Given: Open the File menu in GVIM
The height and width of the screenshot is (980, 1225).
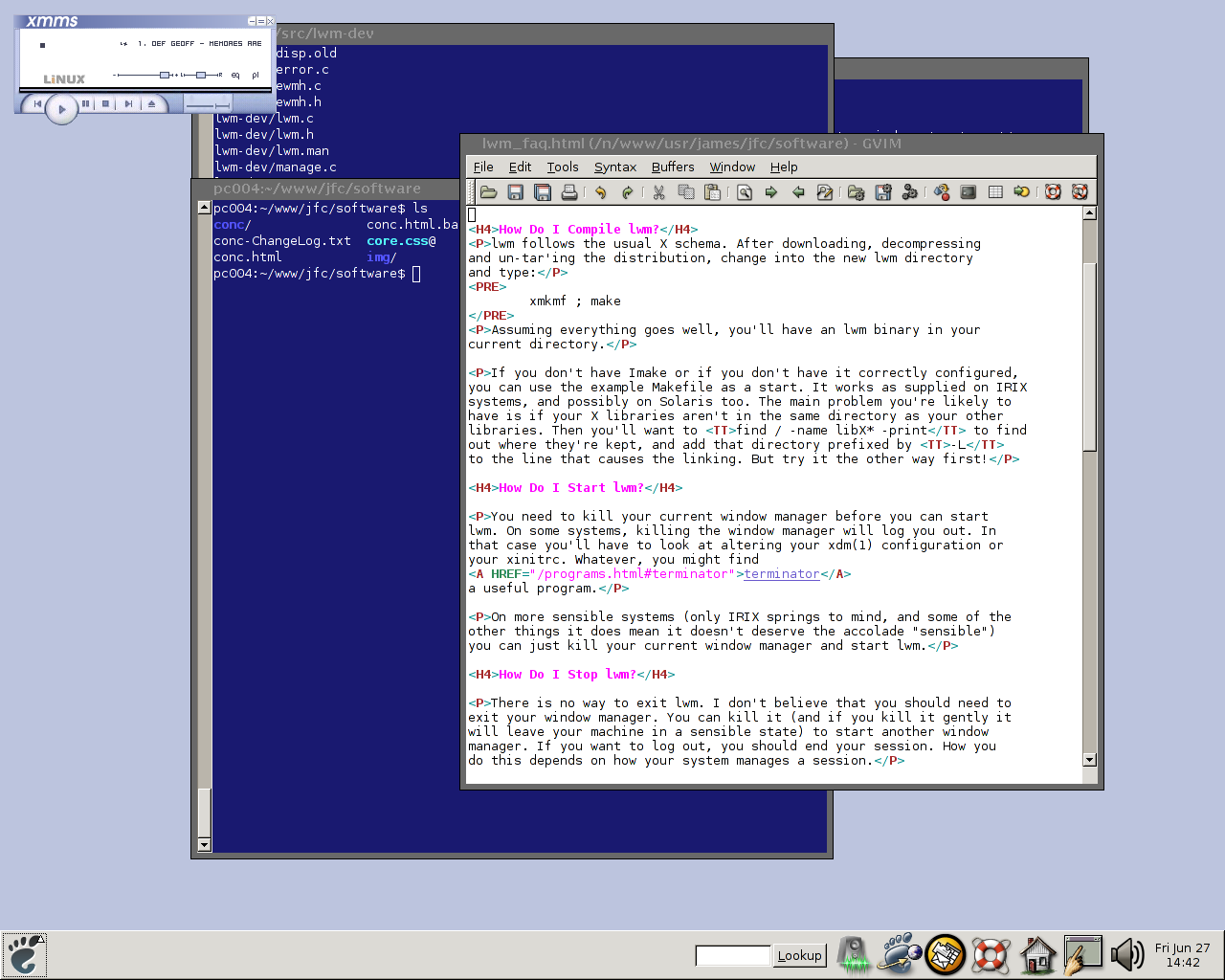Looking at the screenshot, I should coord(483,167).
